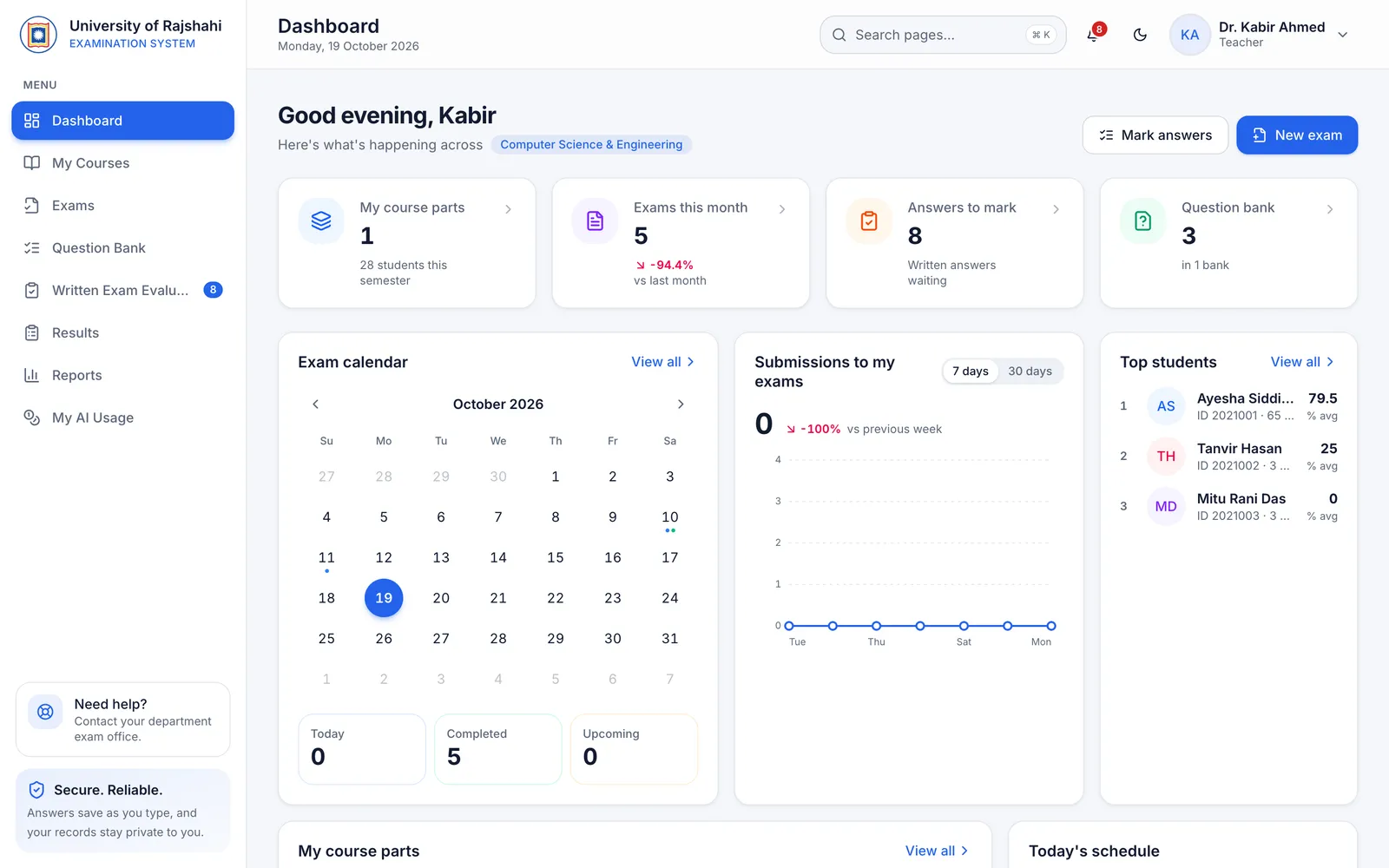Open Reports from the sidebar
Viewport: 1389px width, 868px height.
(x=122, y=375)
